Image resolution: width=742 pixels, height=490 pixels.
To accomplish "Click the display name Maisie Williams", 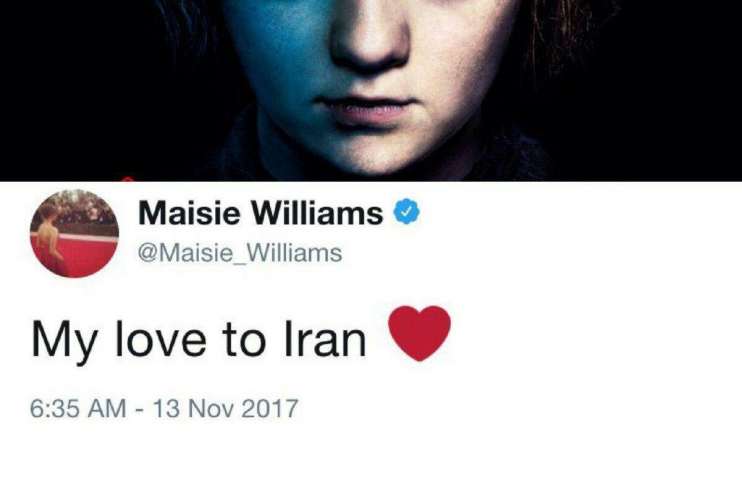I will pyautogui.click(x=261, y=213).
